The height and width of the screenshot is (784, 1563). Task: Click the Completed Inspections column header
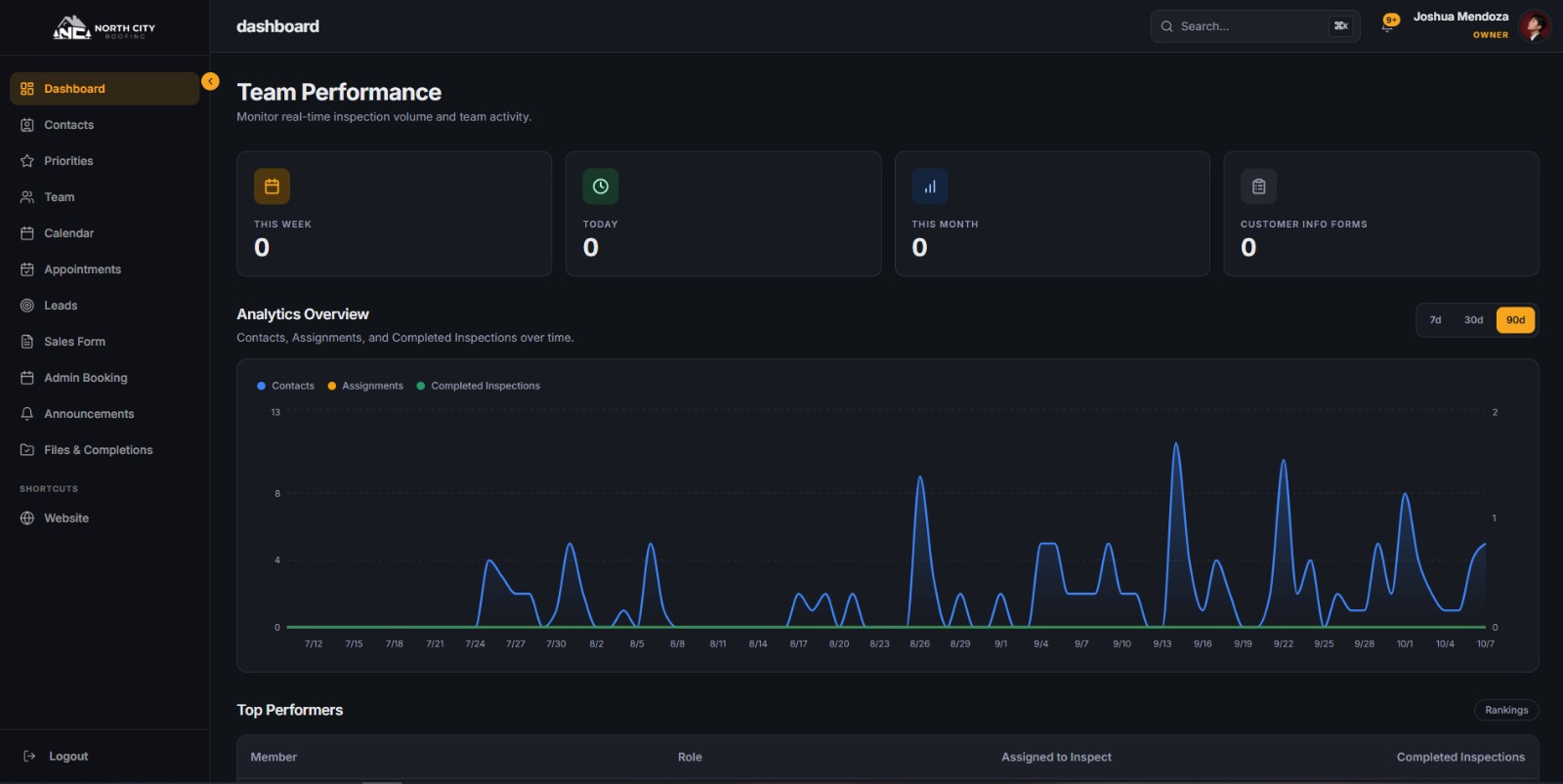pos(1460,757)
